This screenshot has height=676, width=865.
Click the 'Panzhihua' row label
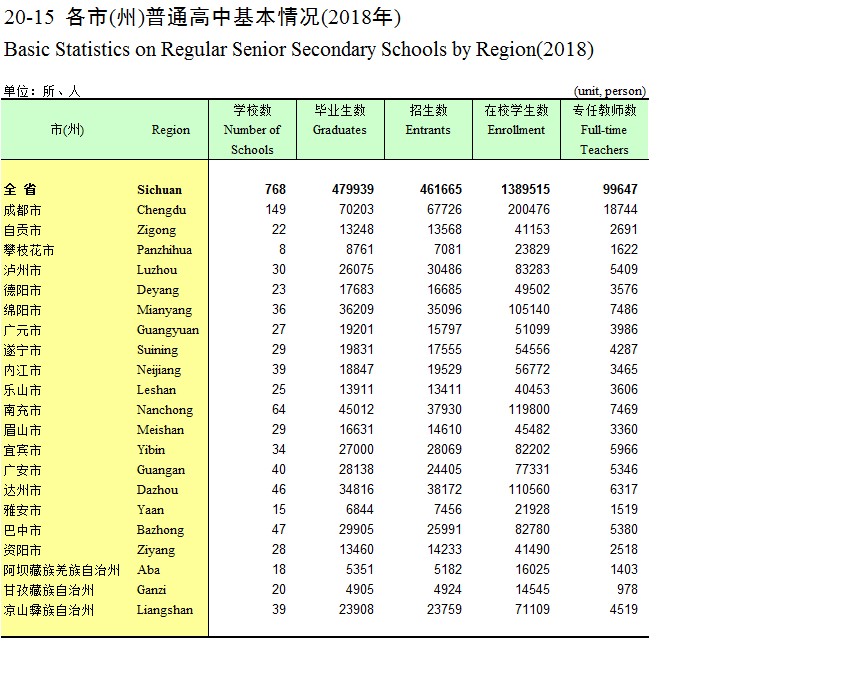point(164,250)
